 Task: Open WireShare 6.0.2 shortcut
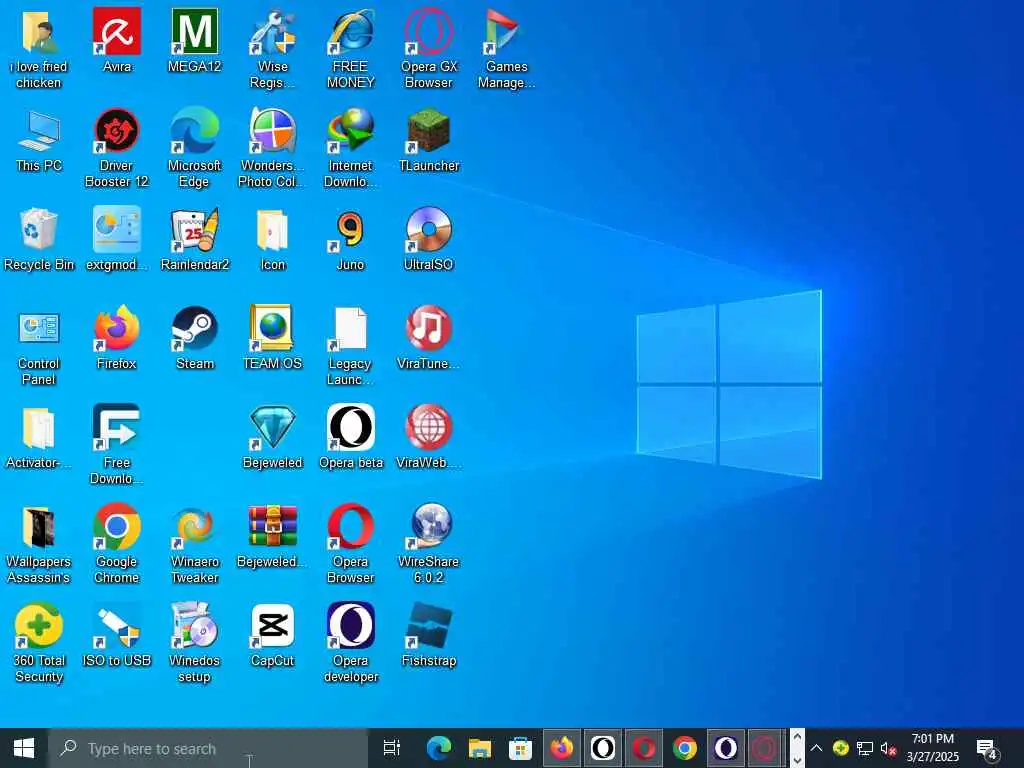(428, 544)
